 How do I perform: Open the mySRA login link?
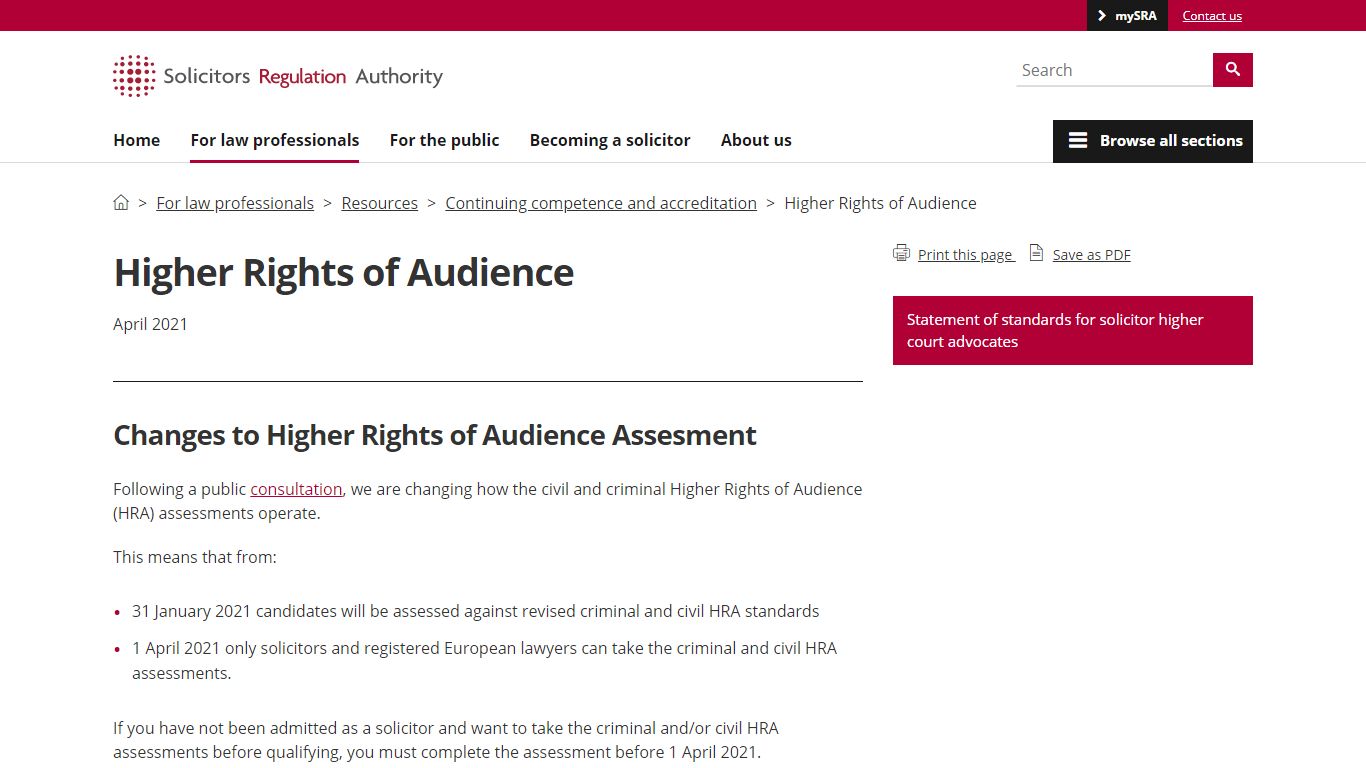[x=1128, y=16]
